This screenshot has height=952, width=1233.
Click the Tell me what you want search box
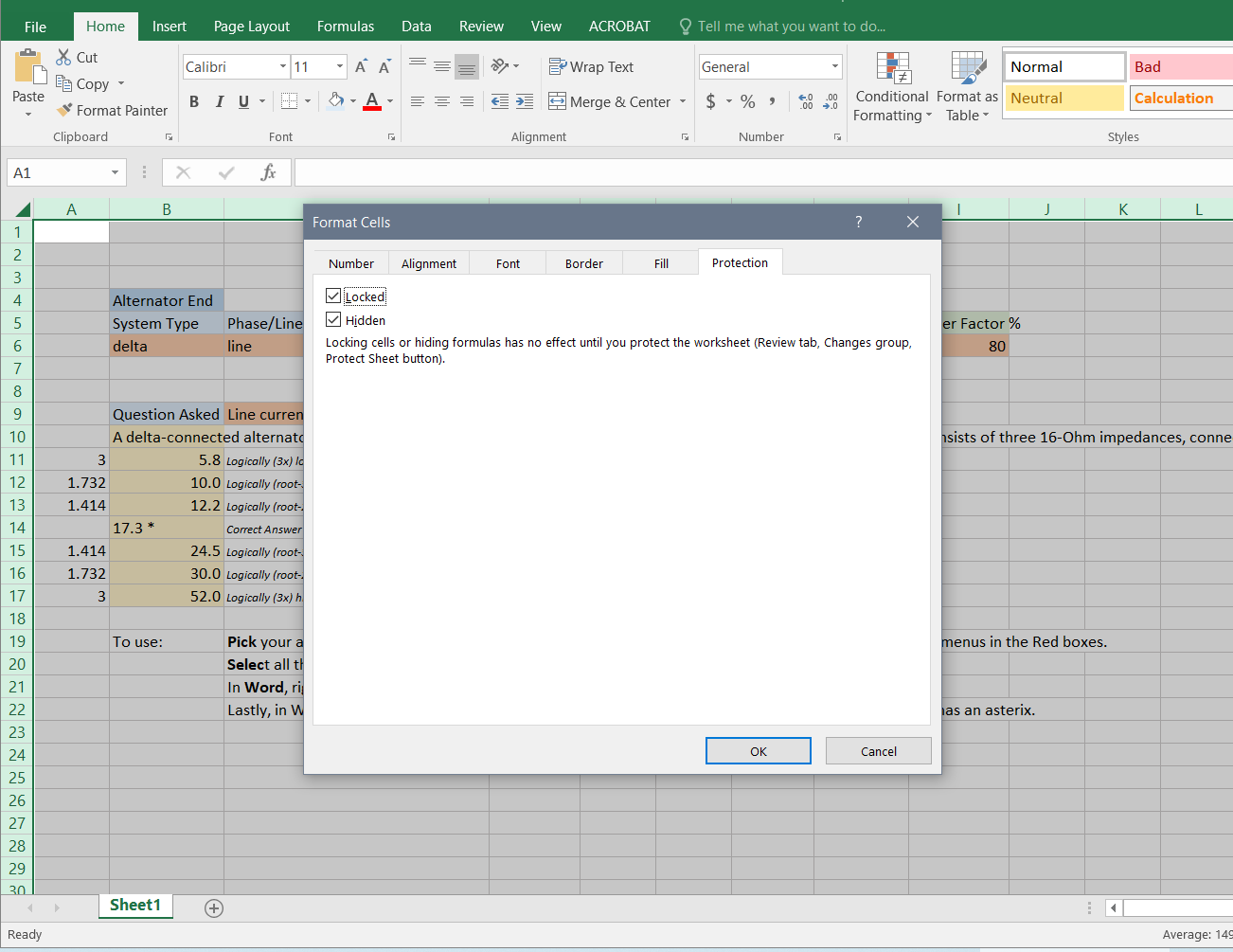[x=783, y=27]
